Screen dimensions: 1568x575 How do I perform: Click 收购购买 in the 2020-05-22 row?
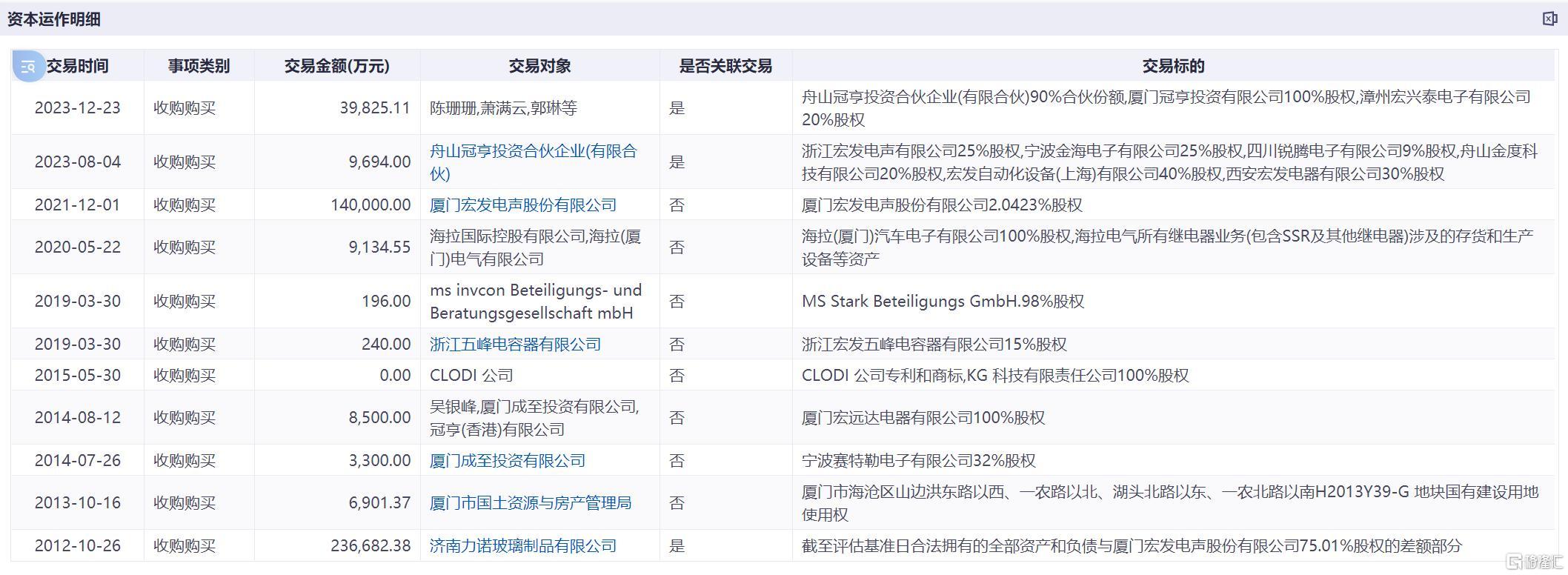coord(185,247)
